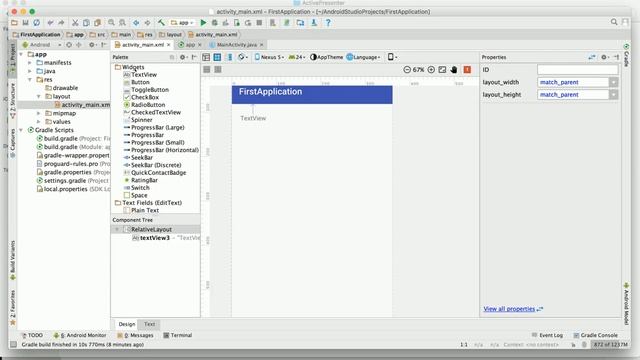
Task: Redo the last action
Action: [x=61, y=23]
